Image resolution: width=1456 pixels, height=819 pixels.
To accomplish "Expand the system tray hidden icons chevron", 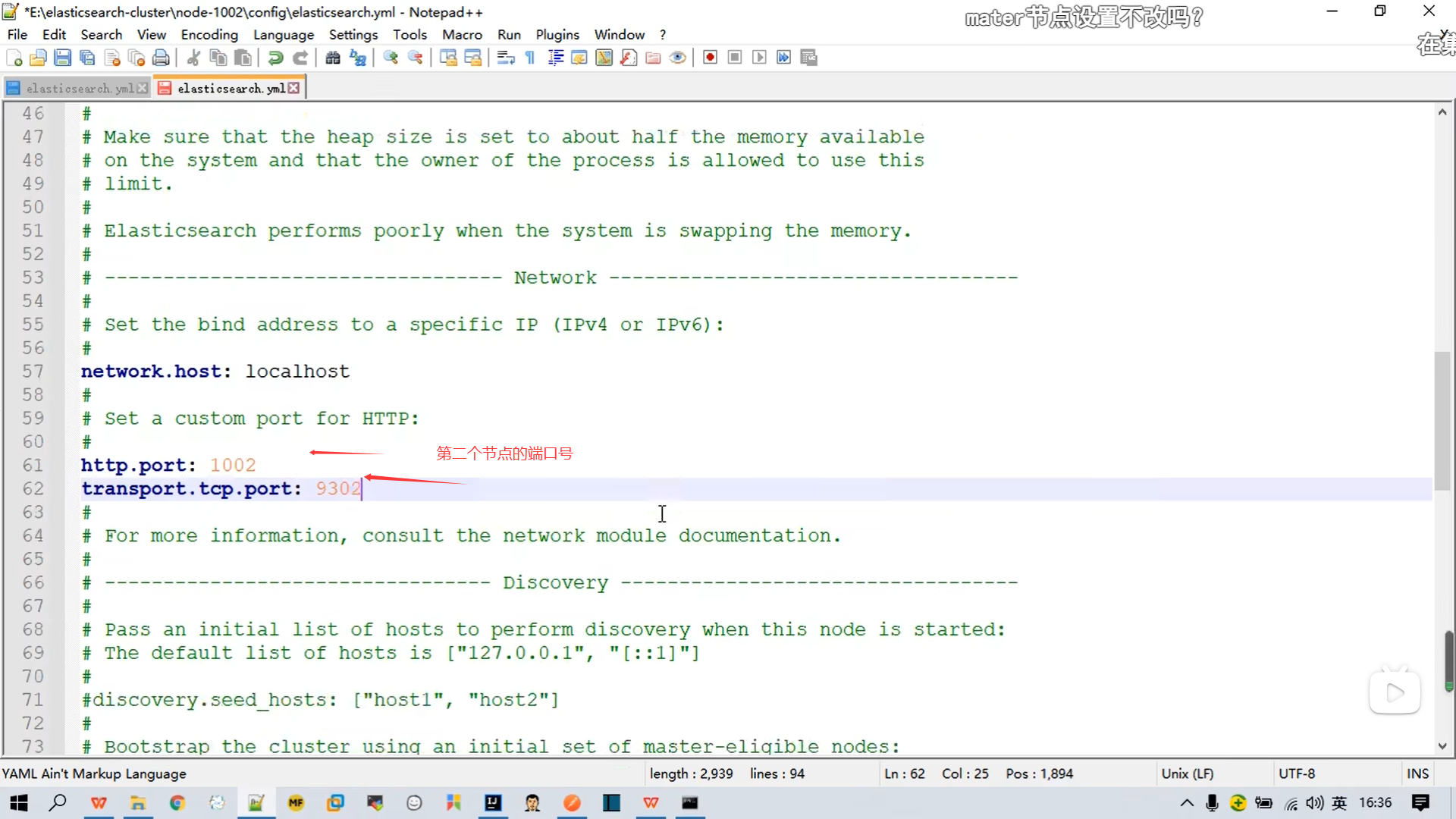I will 1187,803.
